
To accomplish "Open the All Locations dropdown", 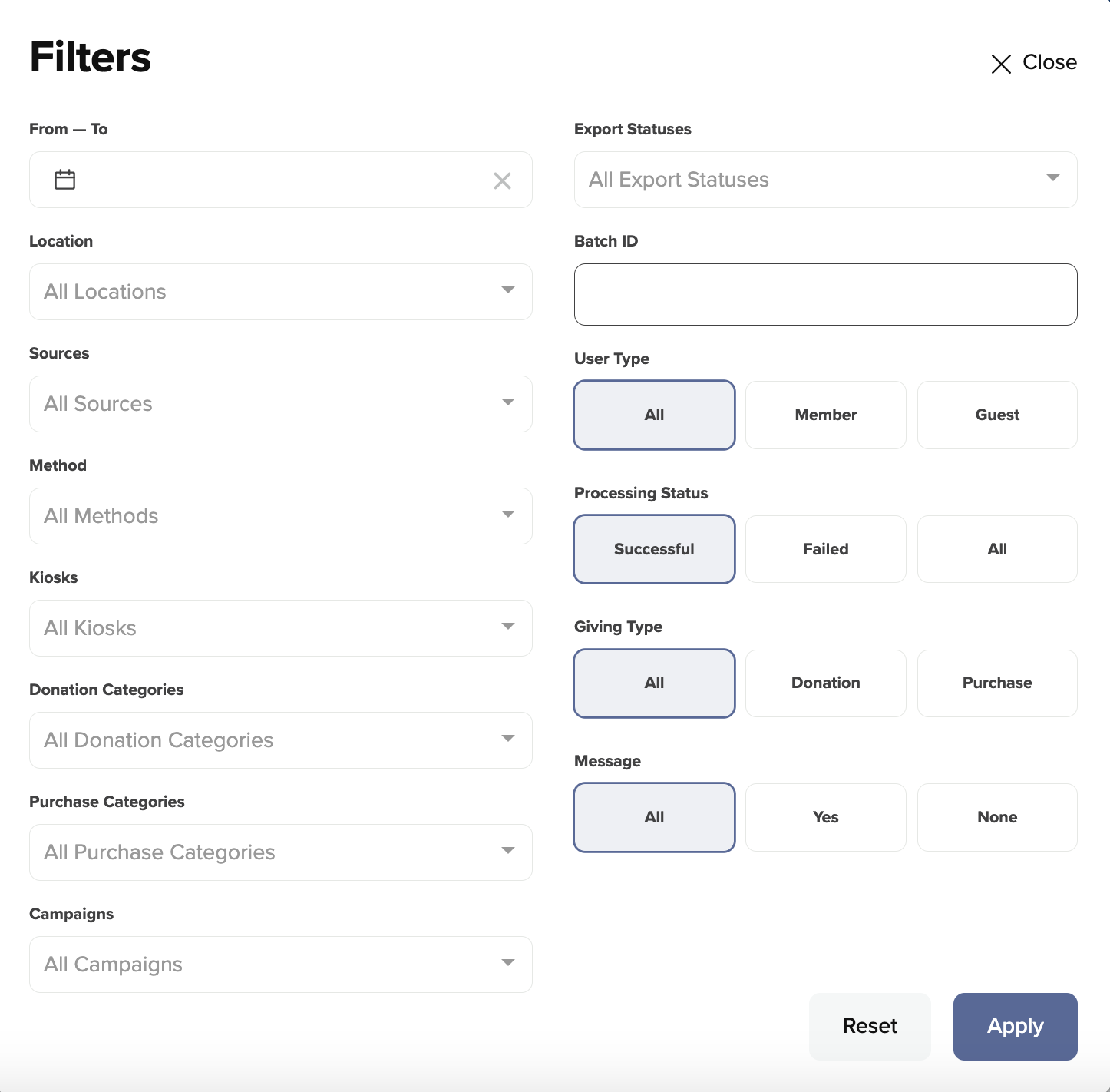I will click(x=280, y=292).
